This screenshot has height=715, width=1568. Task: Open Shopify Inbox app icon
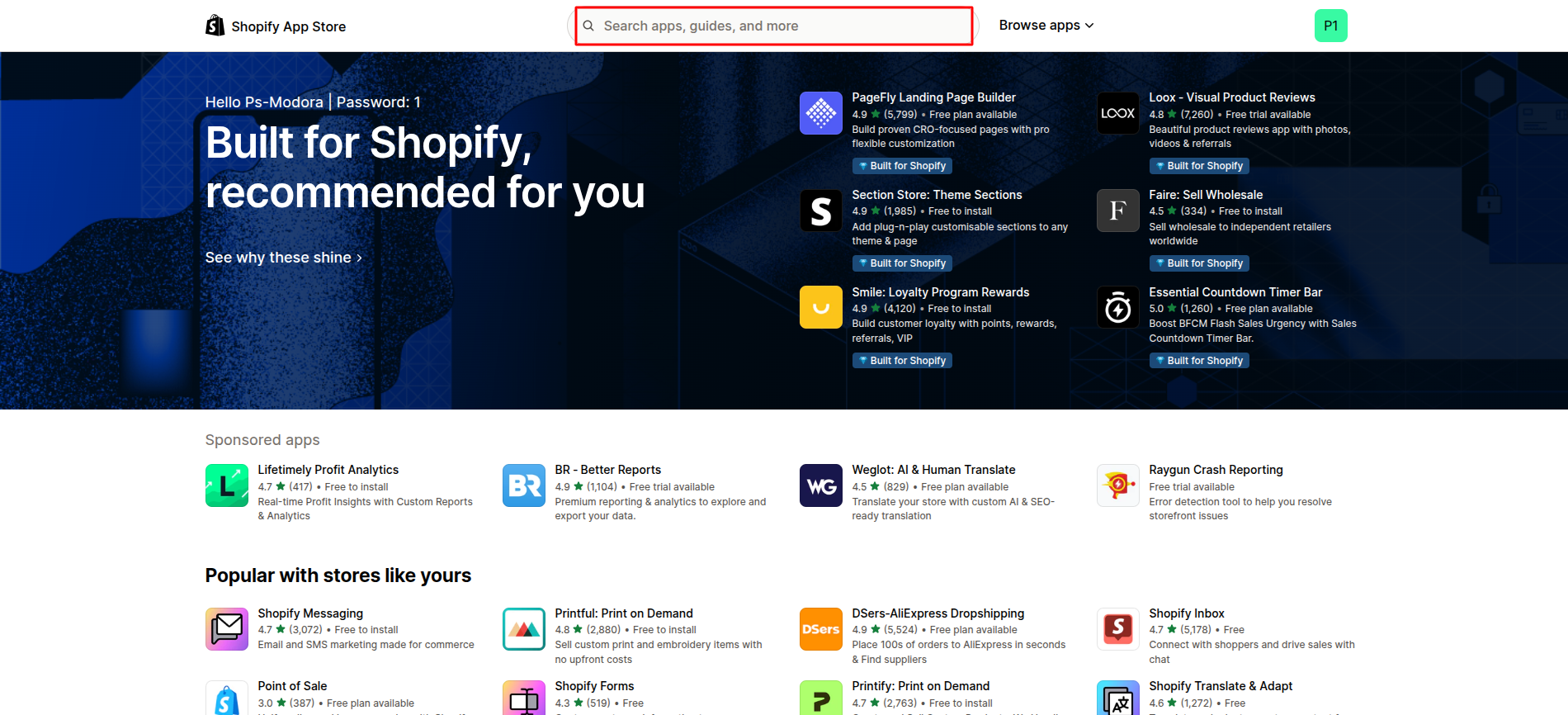coord(1117,629)
